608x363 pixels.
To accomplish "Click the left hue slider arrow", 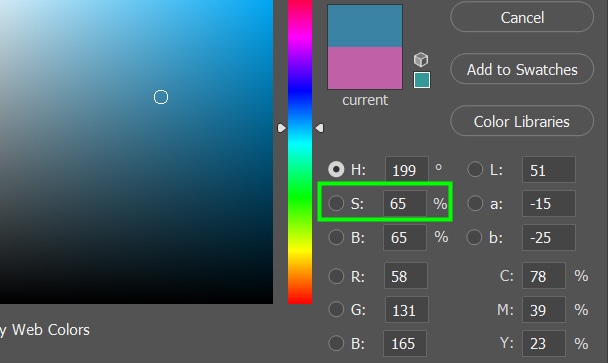I will (282, 128).
